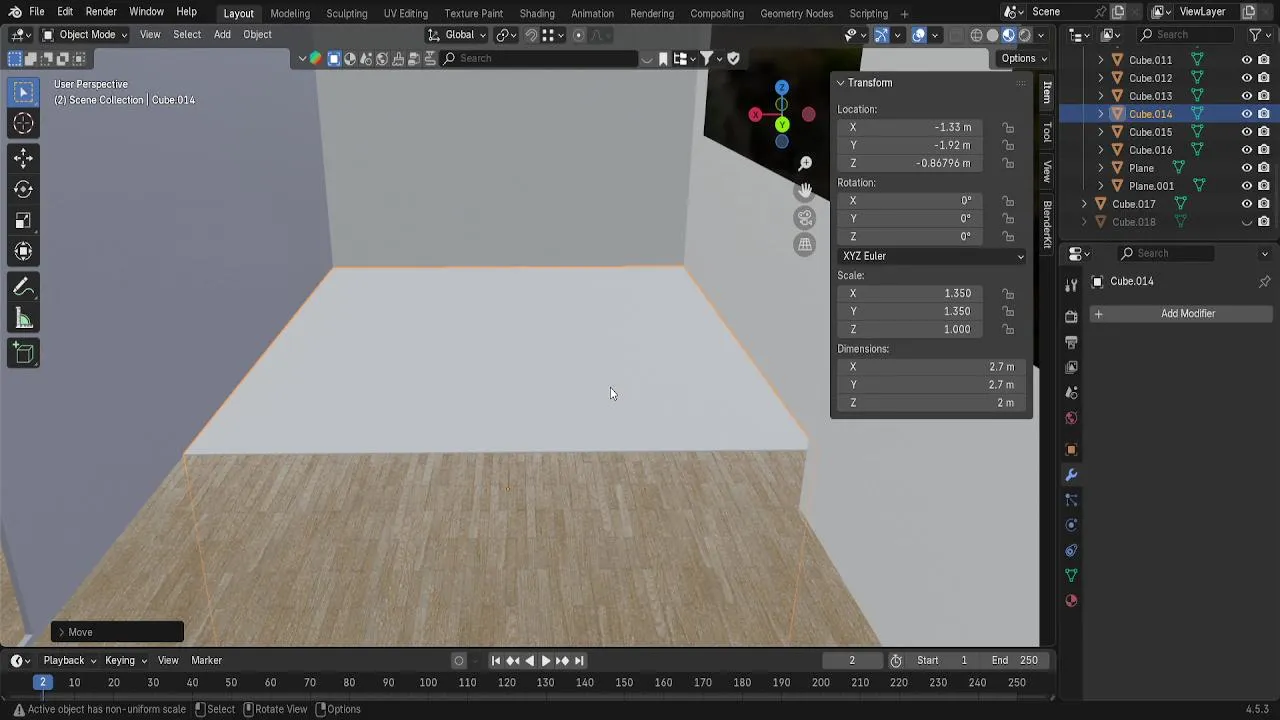Play the animation forward
The width and height of the screenshot is (1280, 720).
(545, 660)
